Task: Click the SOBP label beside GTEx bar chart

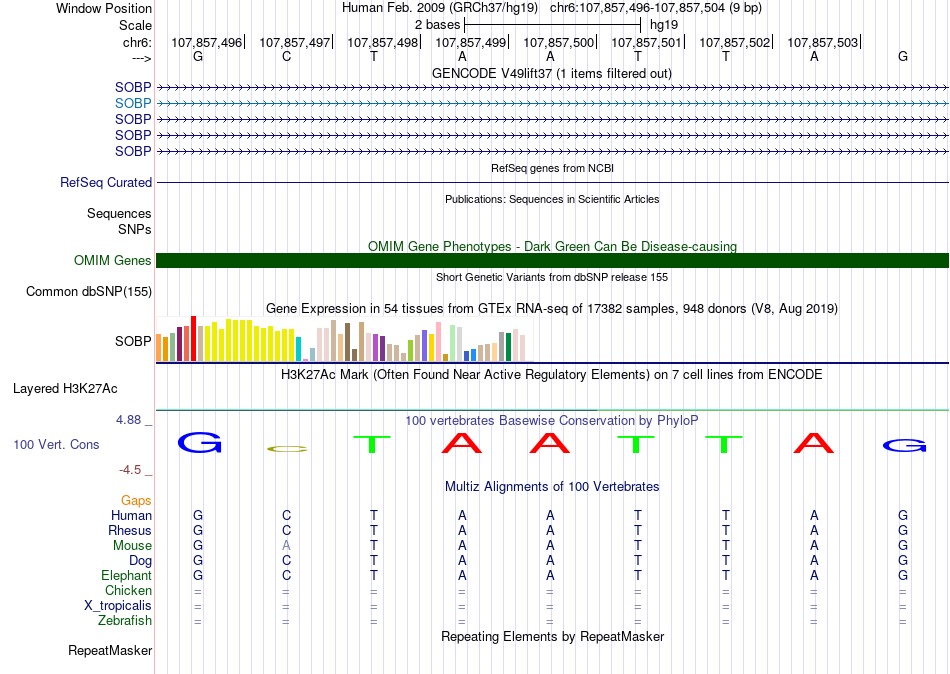Action: point(133,342)
